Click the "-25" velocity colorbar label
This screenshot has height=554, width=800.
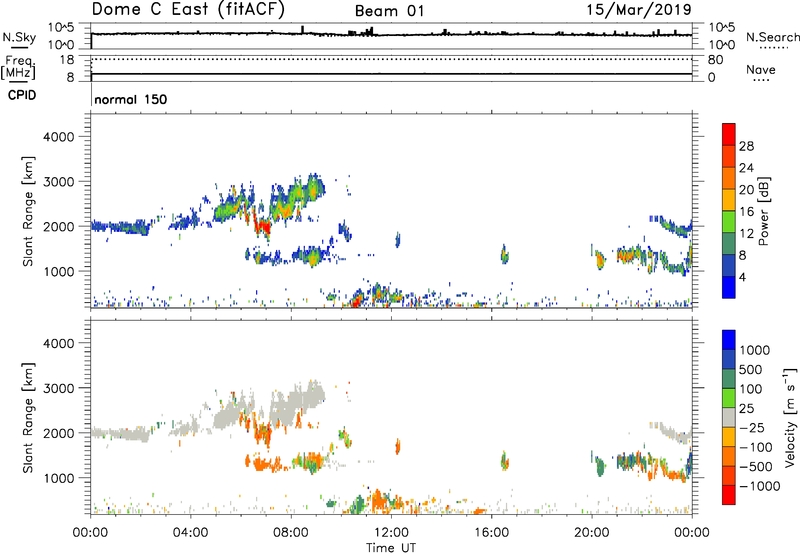(x=751, y=428)
